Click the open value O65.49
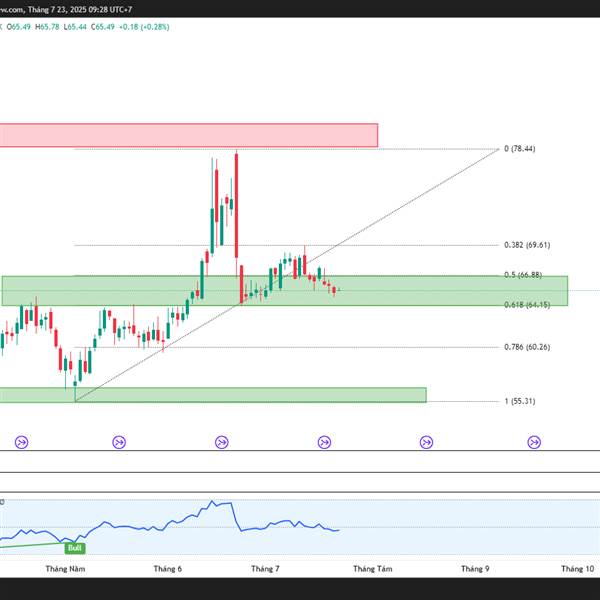 [18, 27]
